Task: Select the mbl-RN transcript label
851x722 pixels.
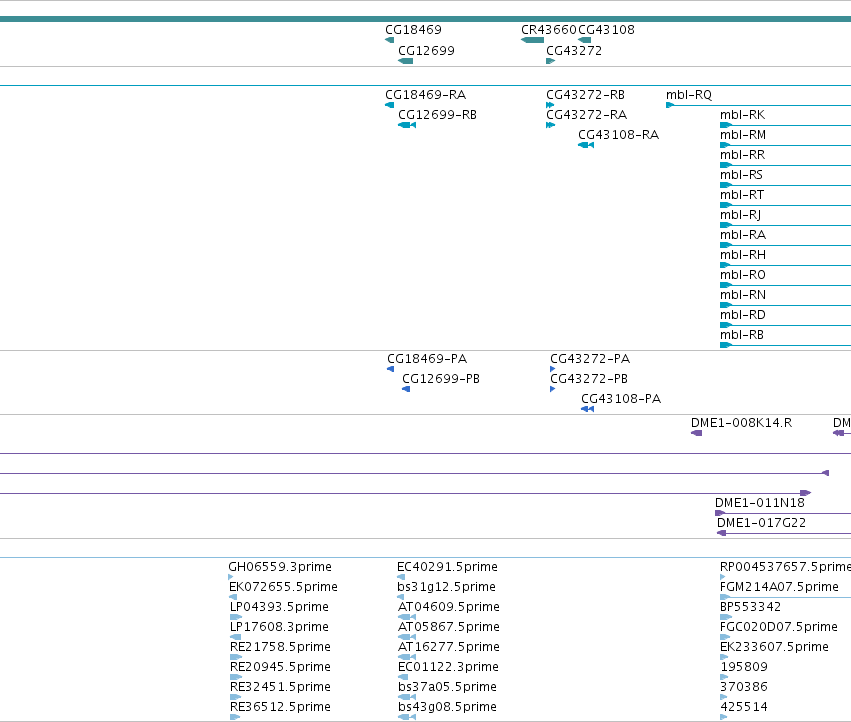Action: tap(743, 295)
